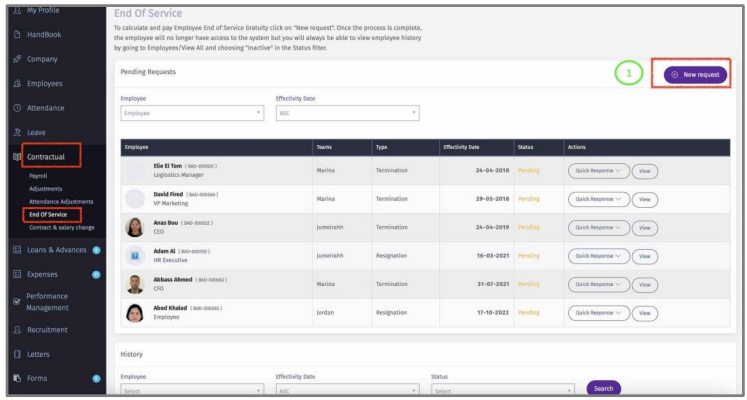This screenshot has width=747, height=400.
Task: Click the Recruitment sidebar icon
Action: [17, 330]
